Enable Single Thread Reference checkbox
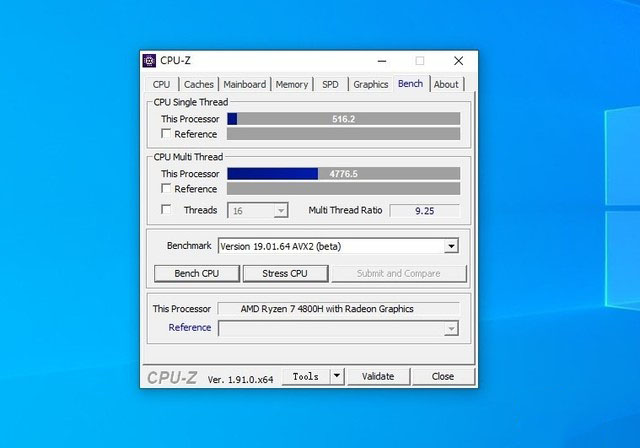 [x=166, y=134]
